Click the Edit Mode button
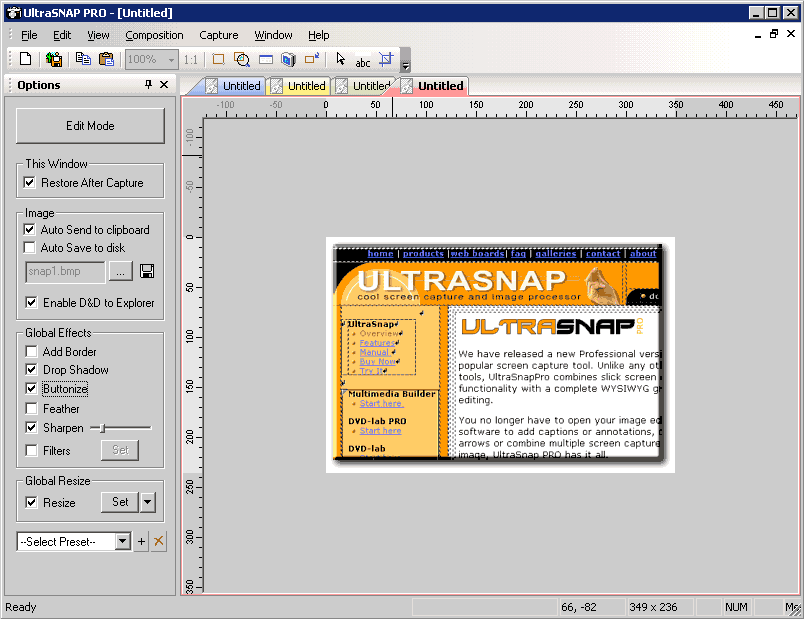Screen dimensions: 804x619 pos(90,126)
